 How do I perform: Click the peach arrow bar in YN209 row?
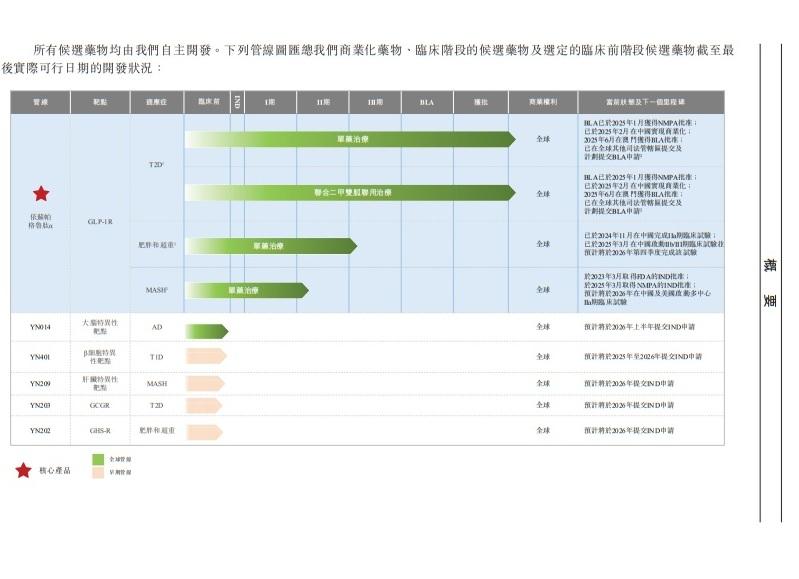coord(206,383)
